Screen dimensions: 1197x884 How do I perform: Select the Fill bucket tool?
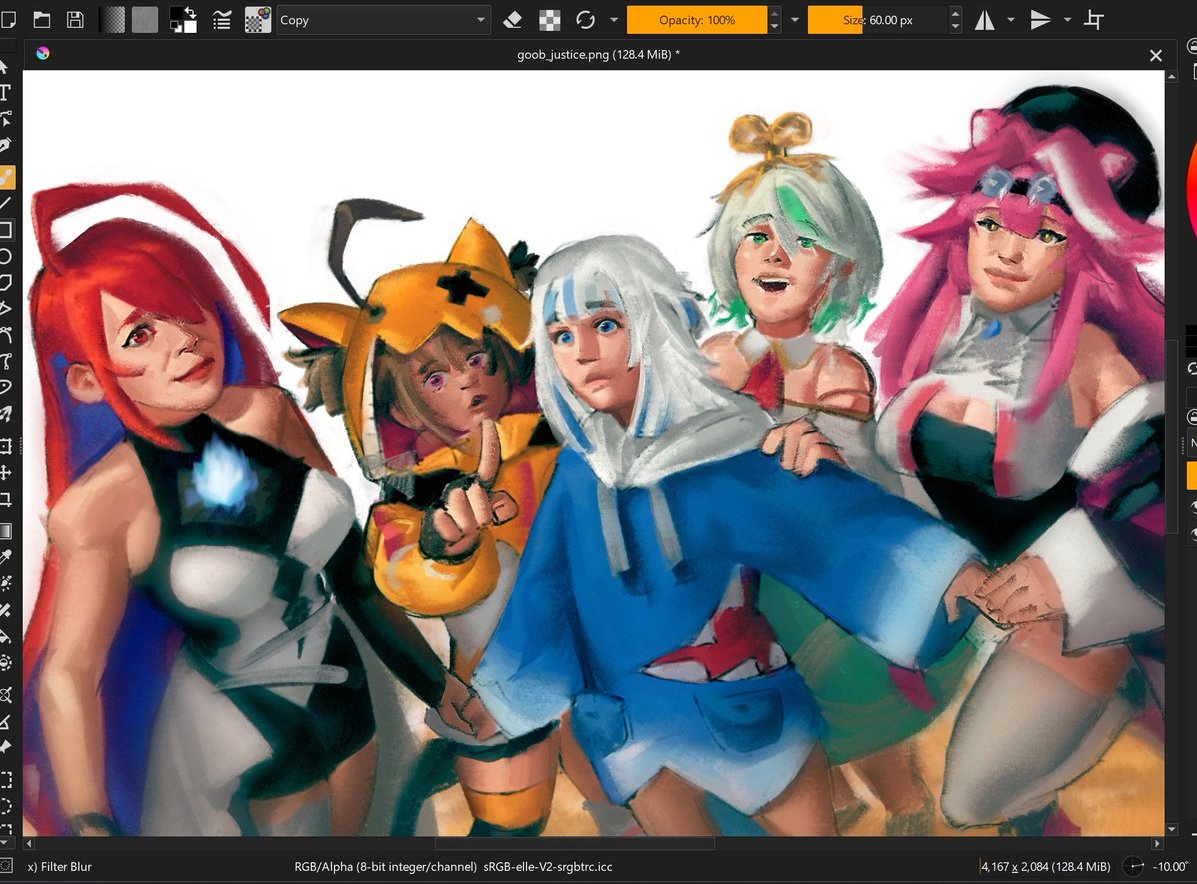tap(5, 635)
